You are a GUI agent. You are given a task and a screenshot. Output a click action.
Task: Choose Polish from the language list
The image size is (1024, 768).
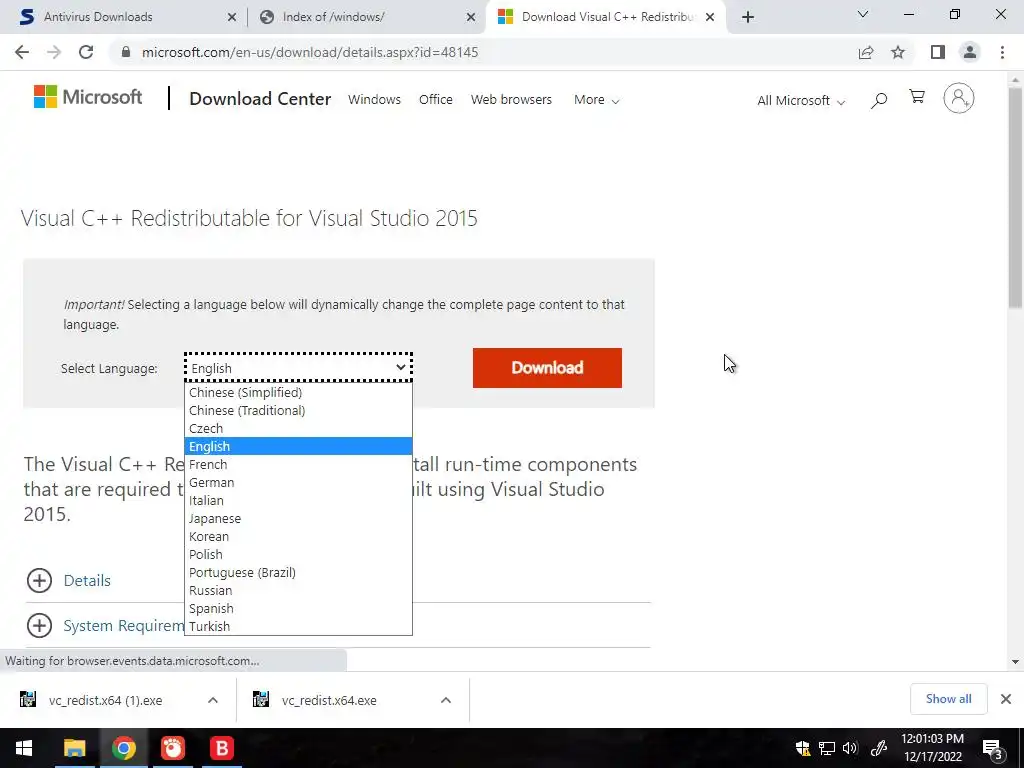[x=298, y=554]
